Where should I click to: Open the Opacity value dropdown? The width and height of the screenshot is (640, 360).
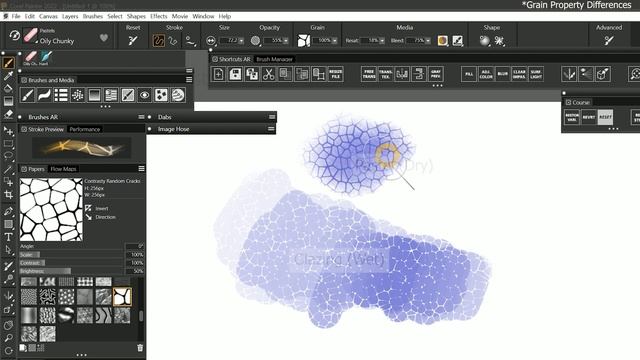pos(286,40)
